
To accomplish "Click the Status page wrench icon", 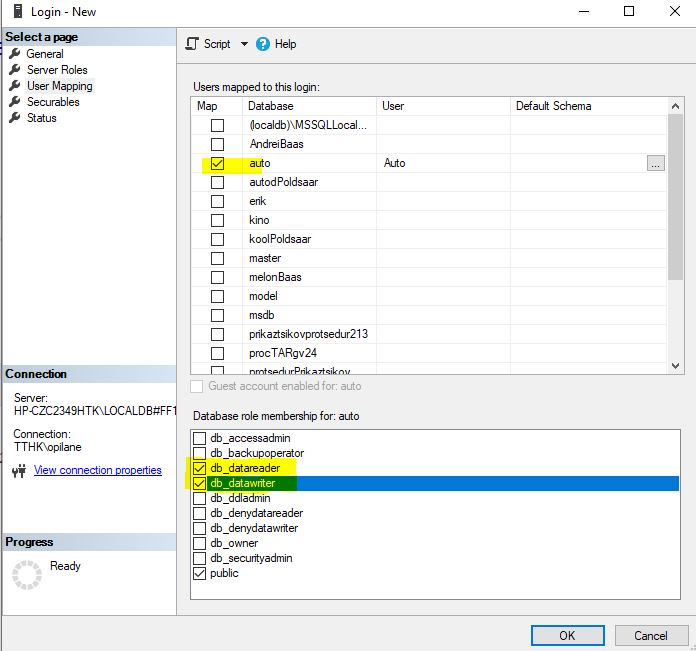I will pyautogui.click(x=15, y=118).
